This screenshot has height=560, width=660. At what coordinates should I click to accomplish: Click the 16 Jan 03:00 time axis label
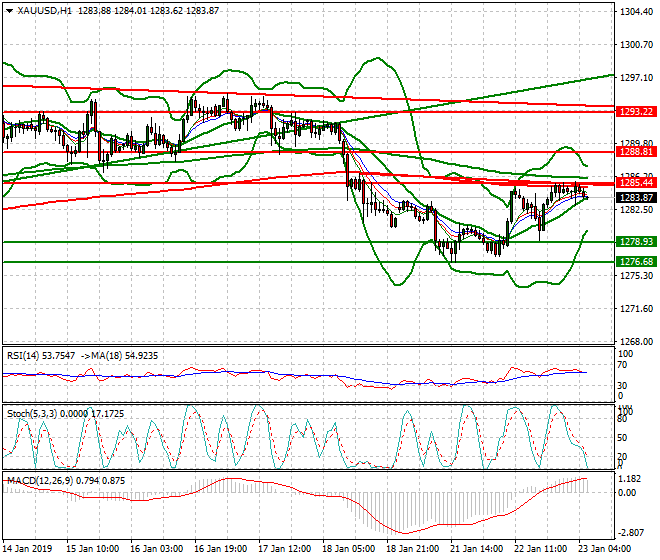coord(156,549)
